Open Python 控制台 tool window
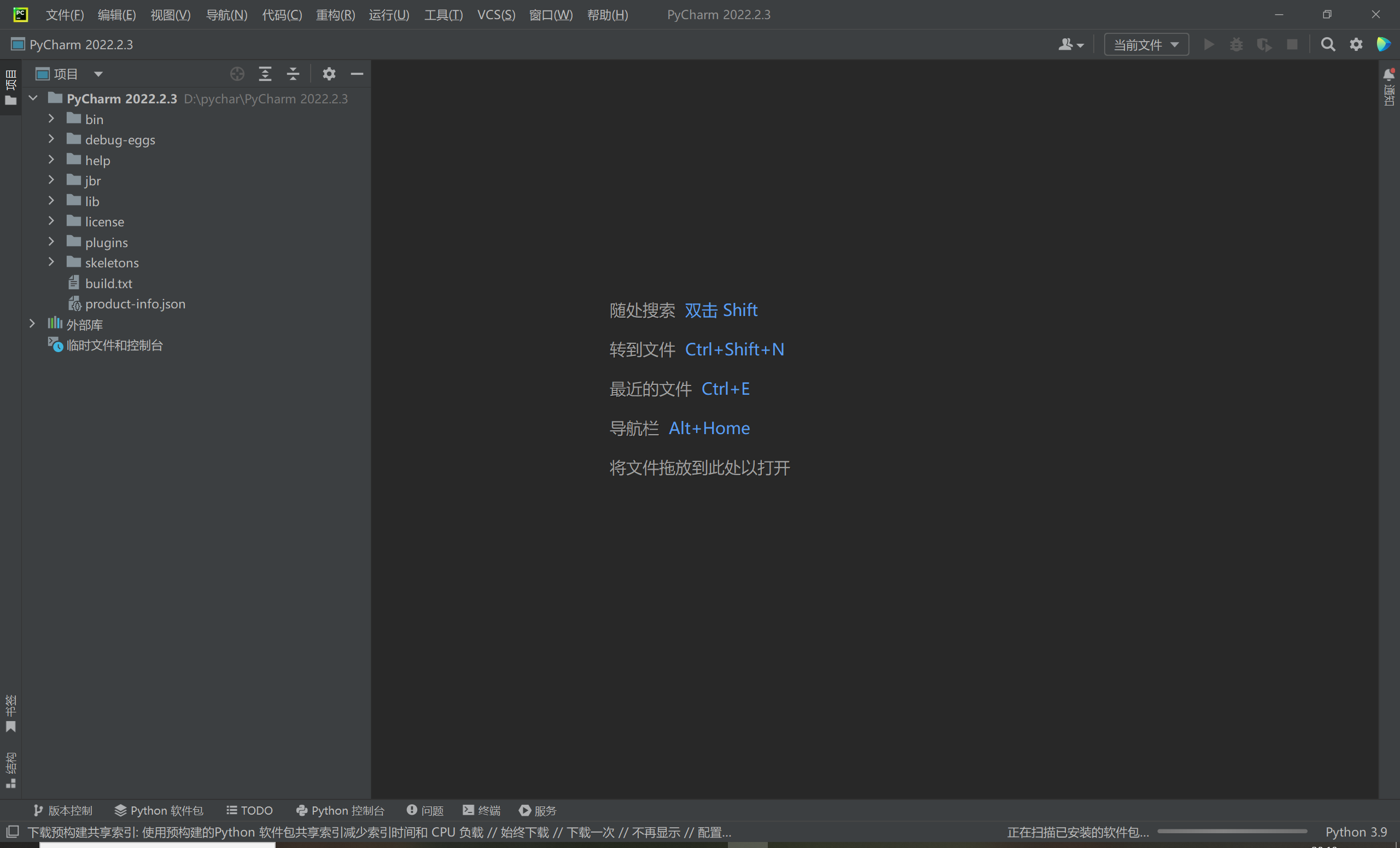The image size is (1400, 848). (x=340, y=810)
